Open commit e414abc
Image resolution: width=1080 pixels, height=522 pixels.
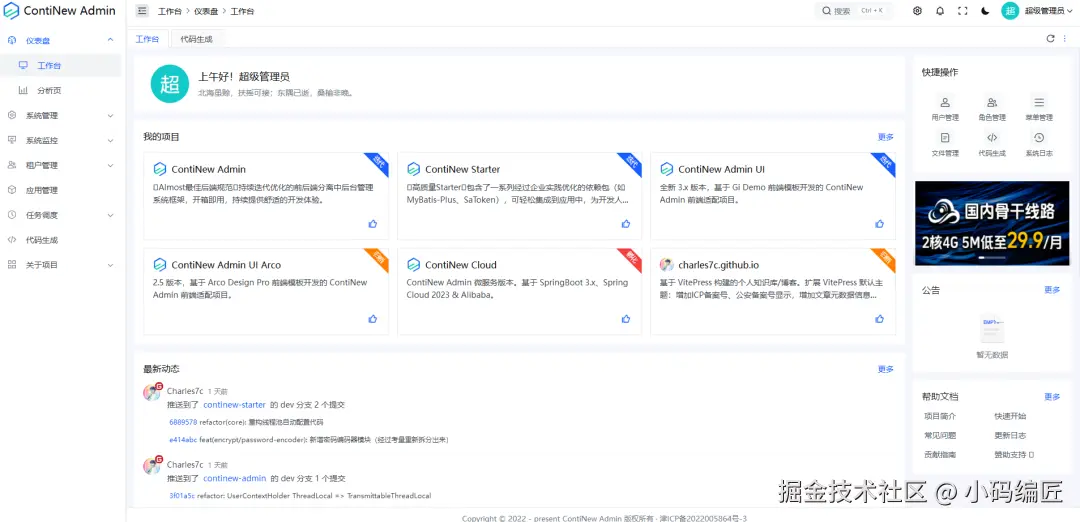(183, 439)
